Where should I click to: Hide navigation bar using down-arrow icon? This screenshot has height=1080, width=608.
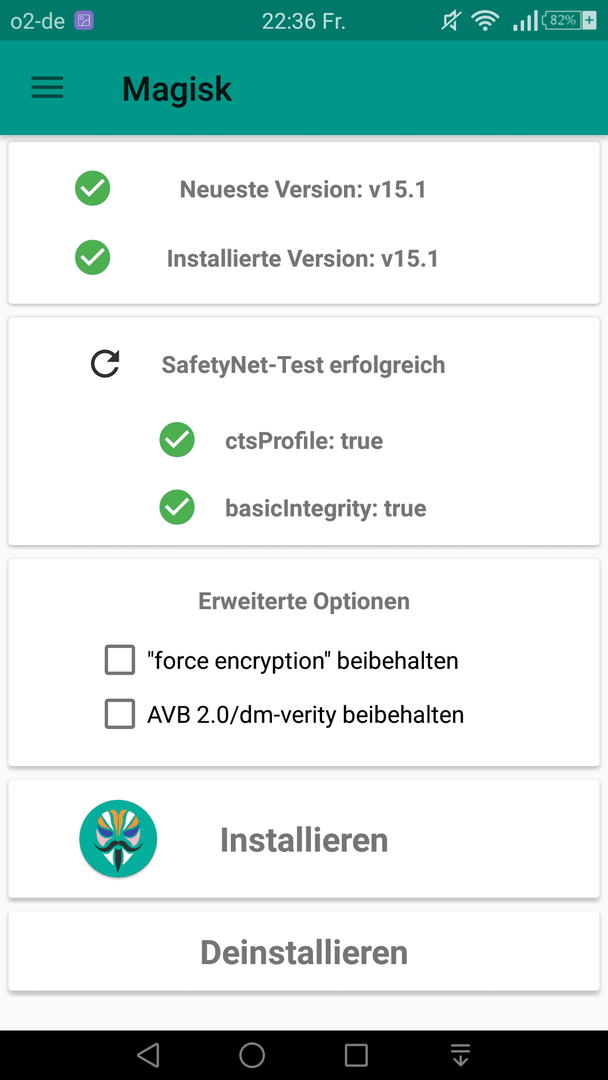click(460, 1055)
